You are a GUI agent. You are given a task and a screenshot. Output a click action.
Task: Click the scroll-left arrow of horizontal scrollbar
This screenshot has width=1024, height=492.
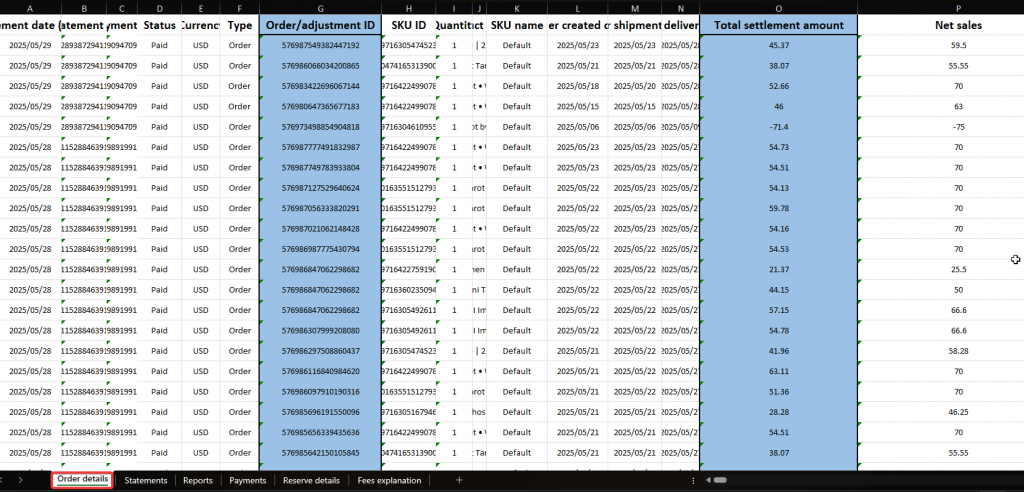click(706, 481)
